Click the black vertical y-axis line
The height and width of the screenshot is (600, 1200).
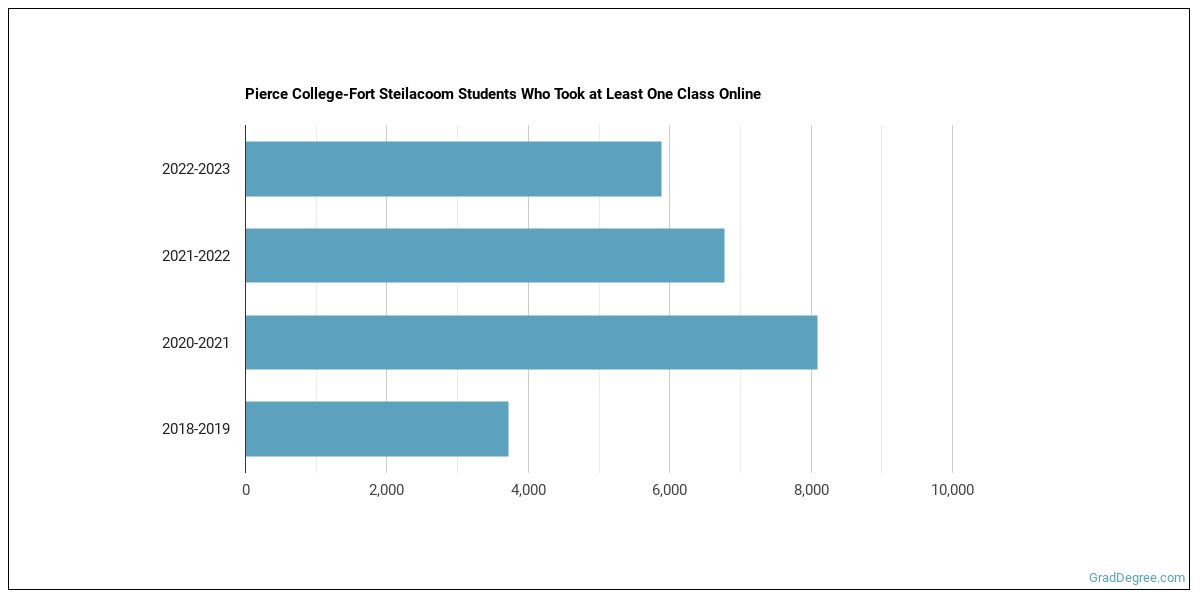coord(245,300)
